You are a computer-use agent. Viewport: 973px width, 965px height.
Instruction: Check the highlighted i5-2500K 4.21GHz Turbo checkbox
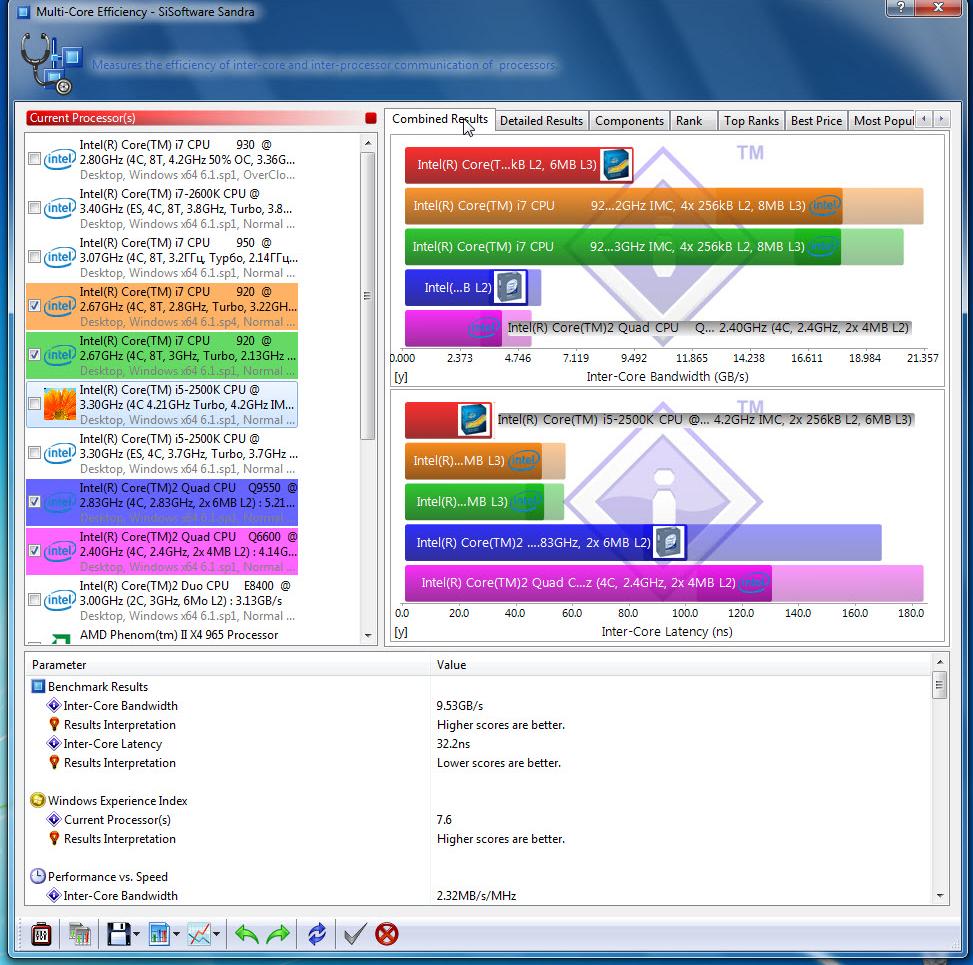[35, 404]
